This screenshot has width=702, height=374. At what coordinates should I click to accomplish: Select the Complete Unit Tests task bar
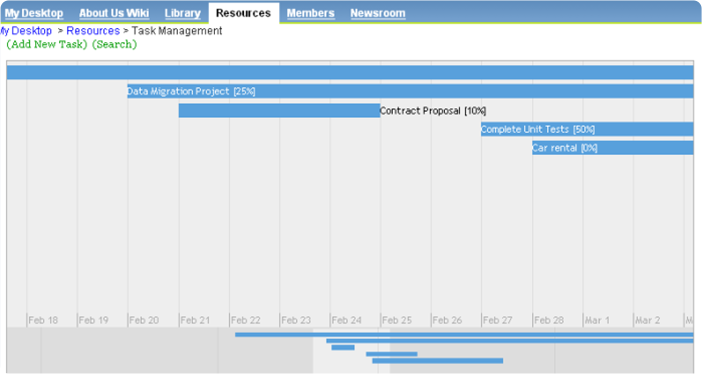587,129
